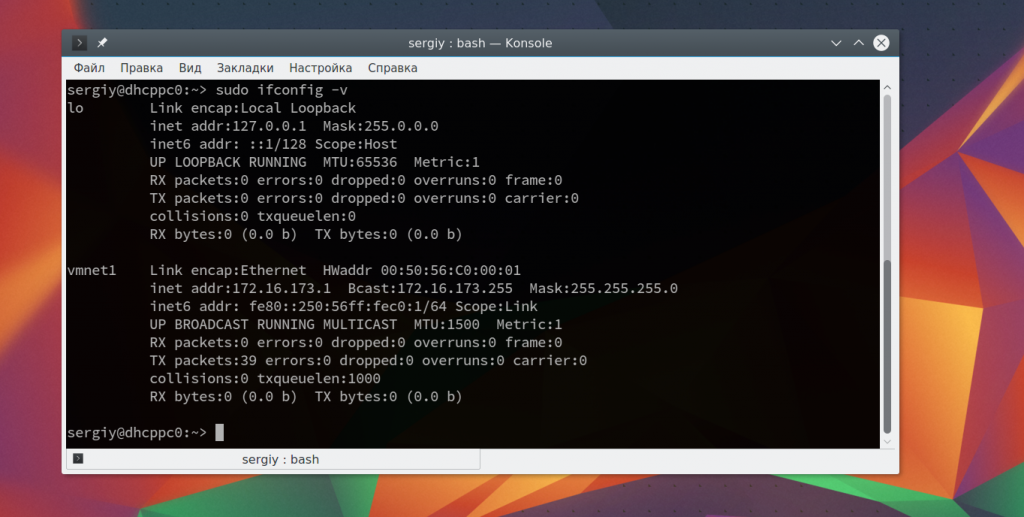Screen dimensions: 1024x517
Task: Maximize the Konsole window
Action: pyautogui.click(x=858, y=43)
